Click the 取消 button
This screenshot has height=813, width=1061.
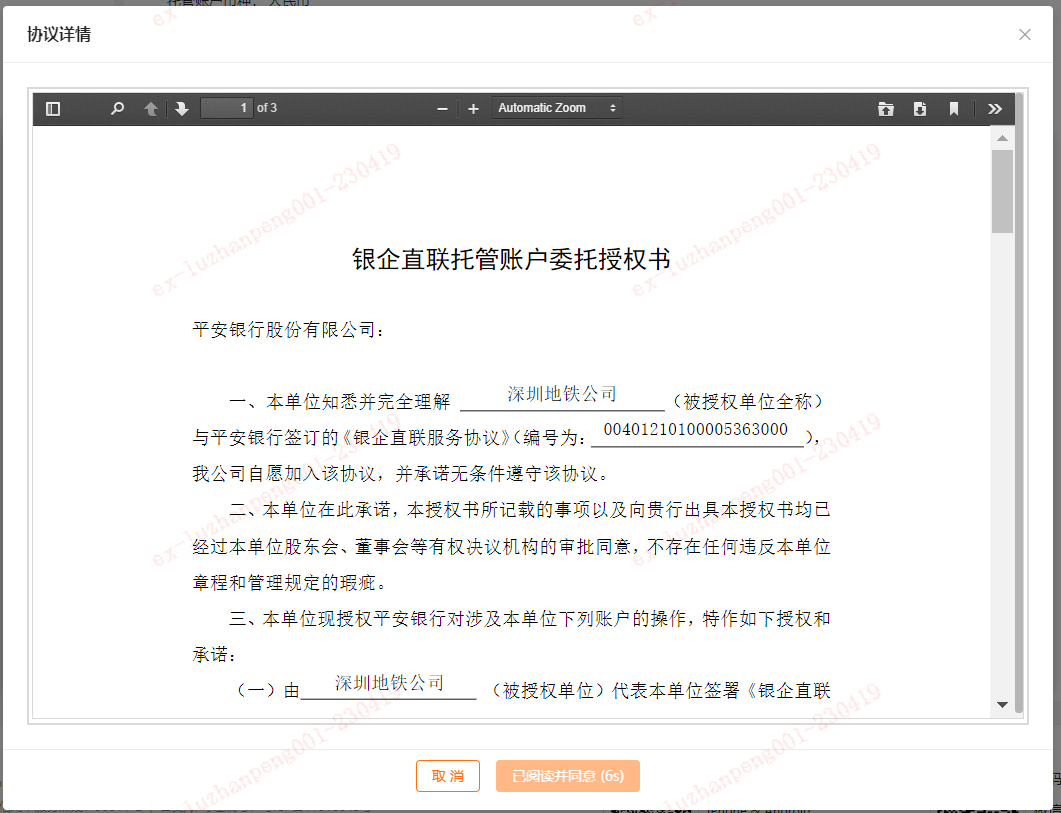[x=448, y=776]
